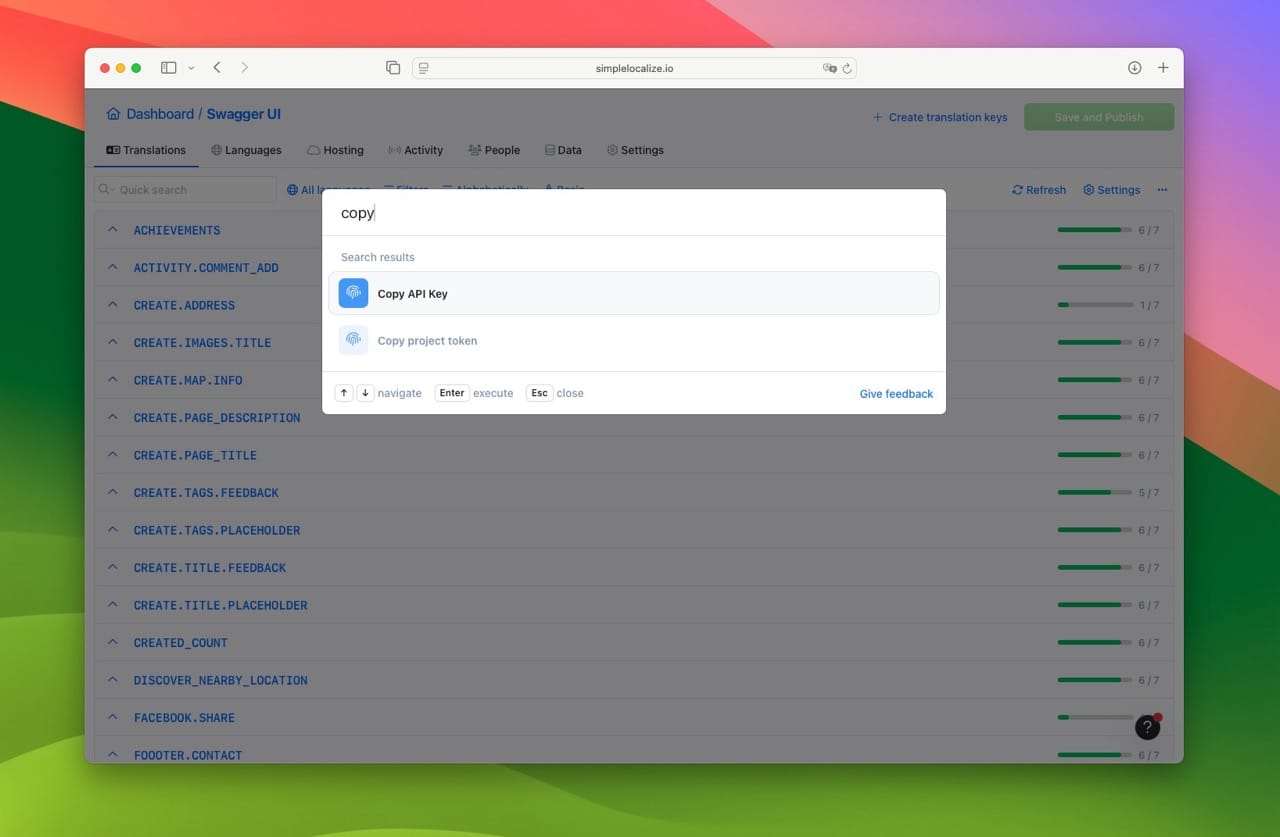The image size is (1280, 837).
Task: Click the reload page icon in address bar
Action: 847,68
